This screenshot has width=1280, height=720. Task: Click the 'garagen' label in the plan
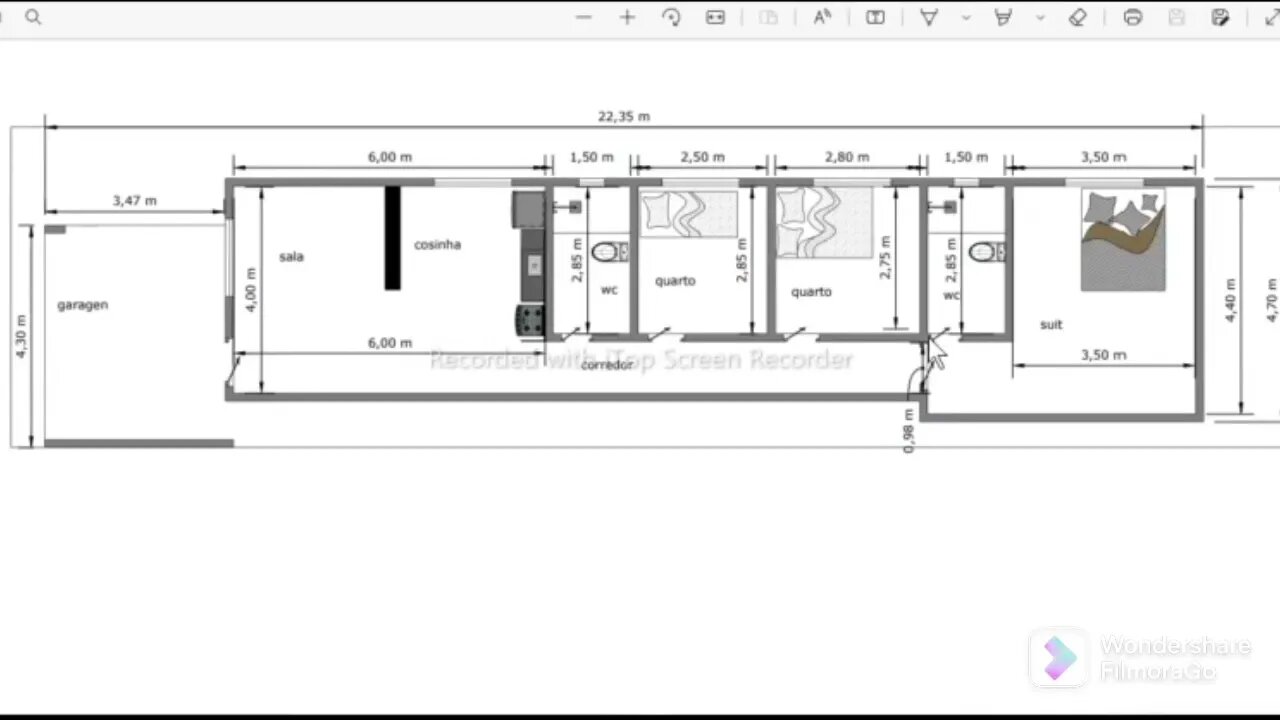coord(82,305)
